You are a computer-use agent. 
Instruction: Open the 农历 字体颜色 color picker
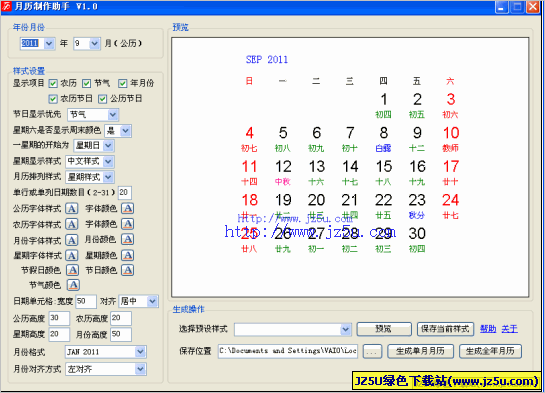pyautogui.click(x=128, y=224)
